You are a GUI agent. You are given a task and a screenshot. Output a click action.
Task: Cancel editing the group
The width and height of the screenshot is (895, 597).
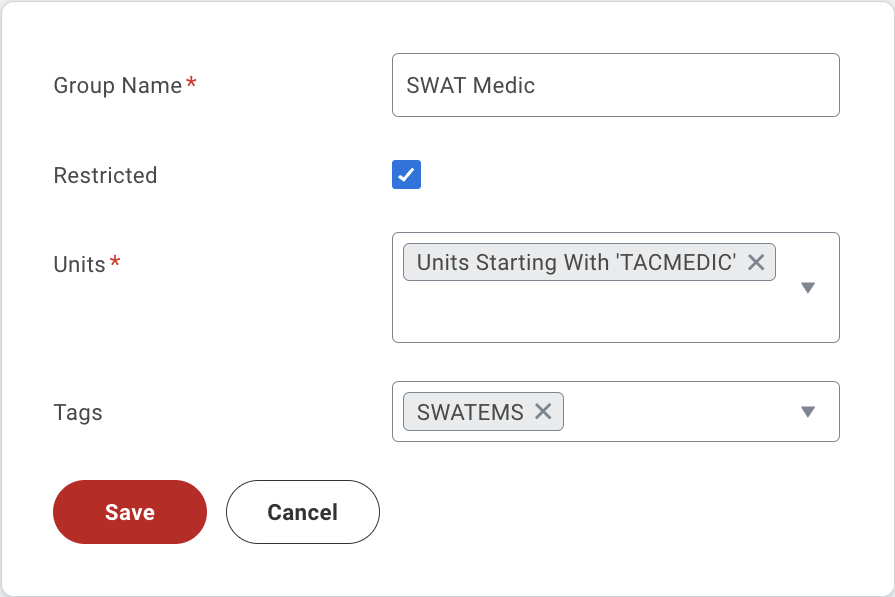pos(302,511)
